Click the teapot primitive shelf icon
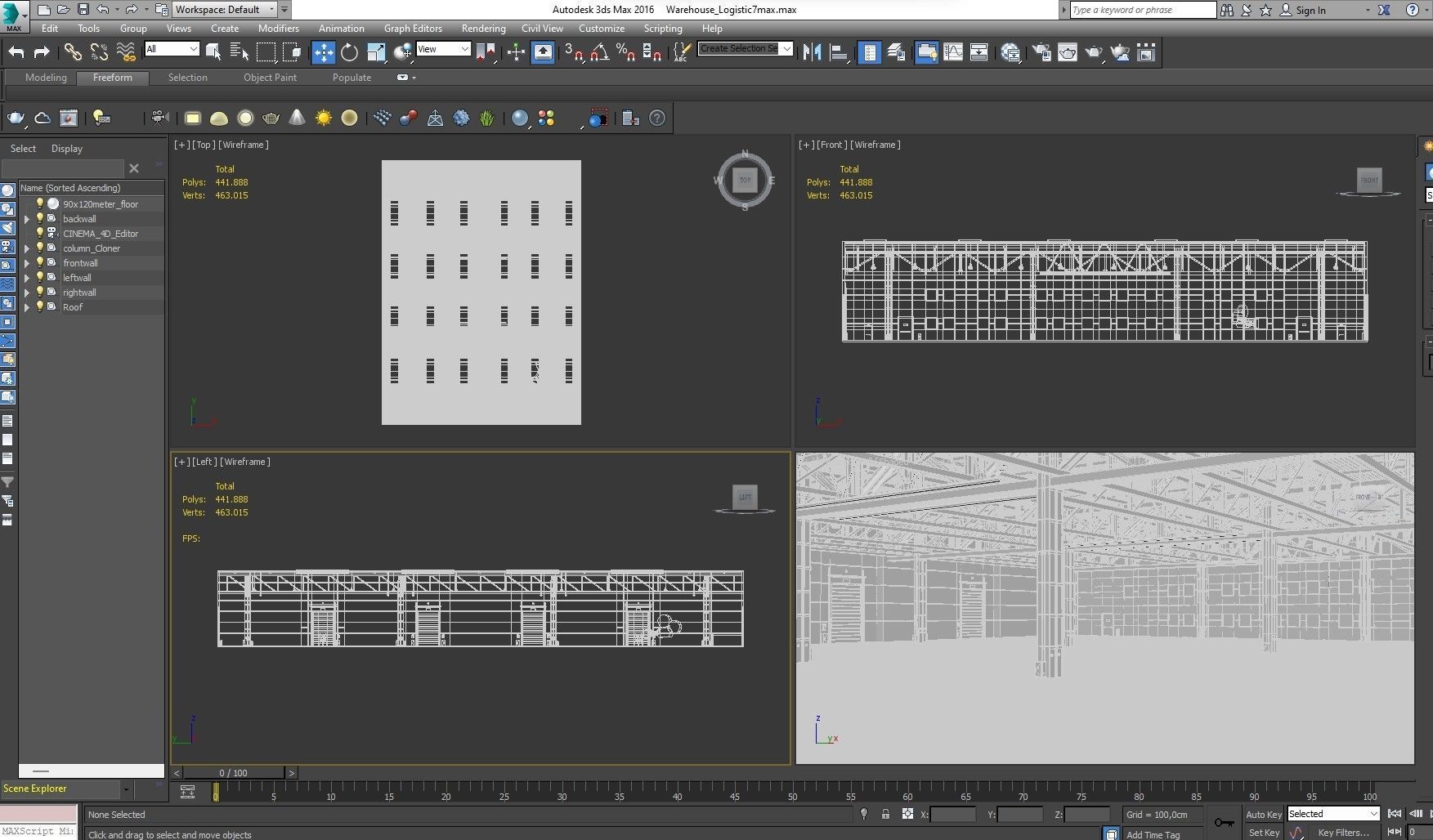 271,118
